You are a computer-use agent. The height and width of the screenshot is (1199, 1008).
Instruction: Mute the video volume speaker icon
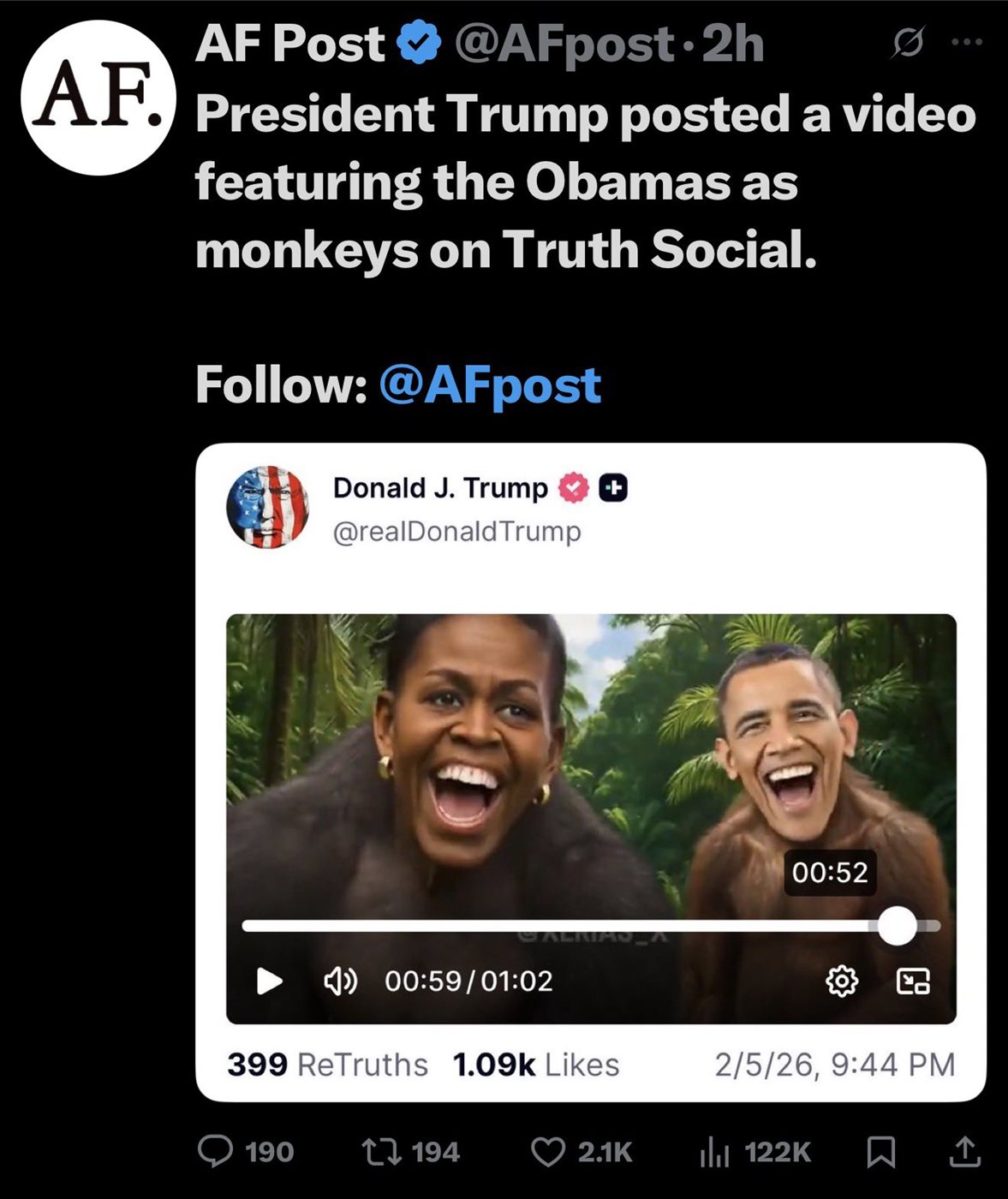pos(340,980)
